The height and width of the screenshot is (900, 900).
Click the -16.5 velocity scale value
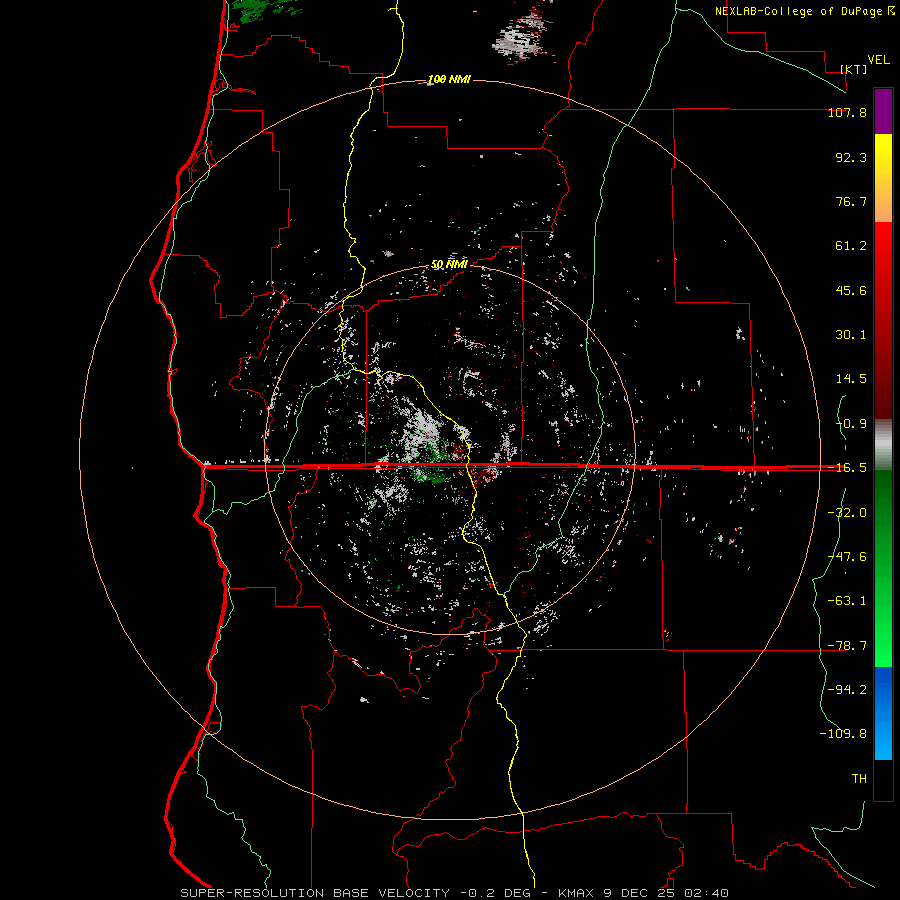pos(847,468)
